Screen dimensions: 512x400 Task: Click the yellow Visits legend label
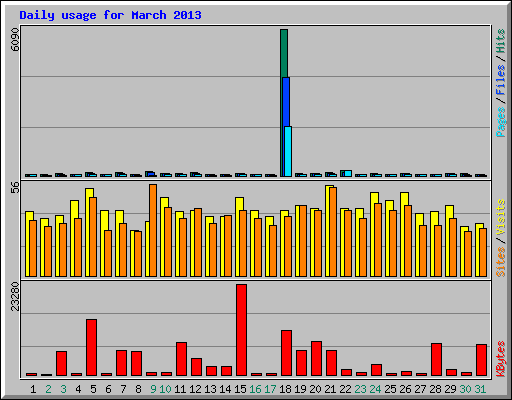[500, 218]
